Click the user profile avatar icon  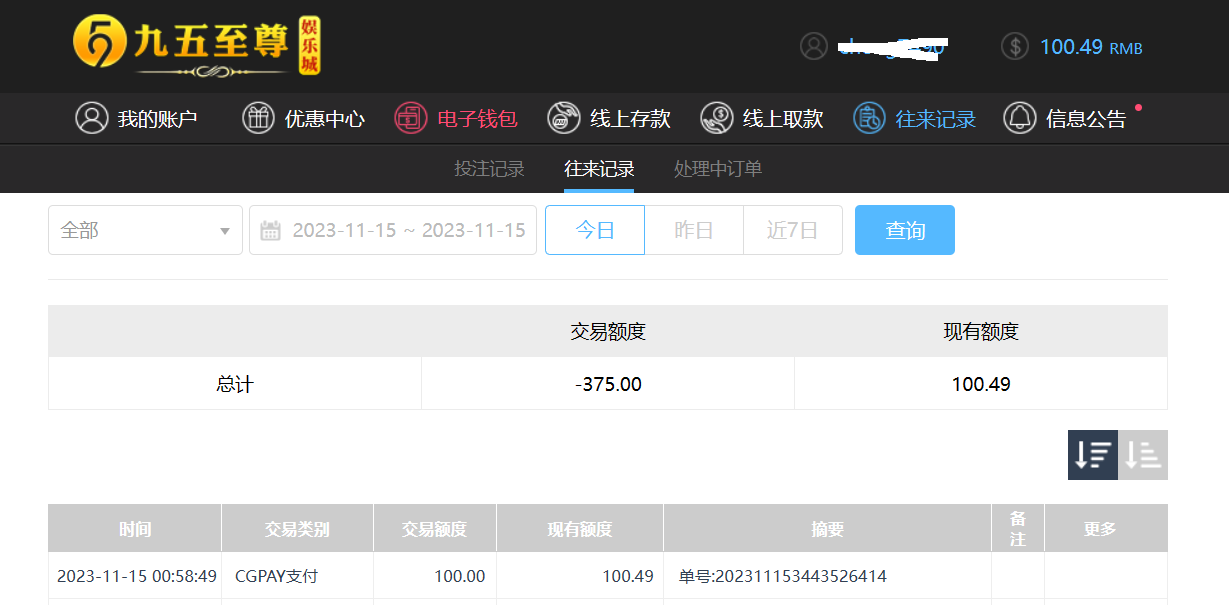coord(814,46)
